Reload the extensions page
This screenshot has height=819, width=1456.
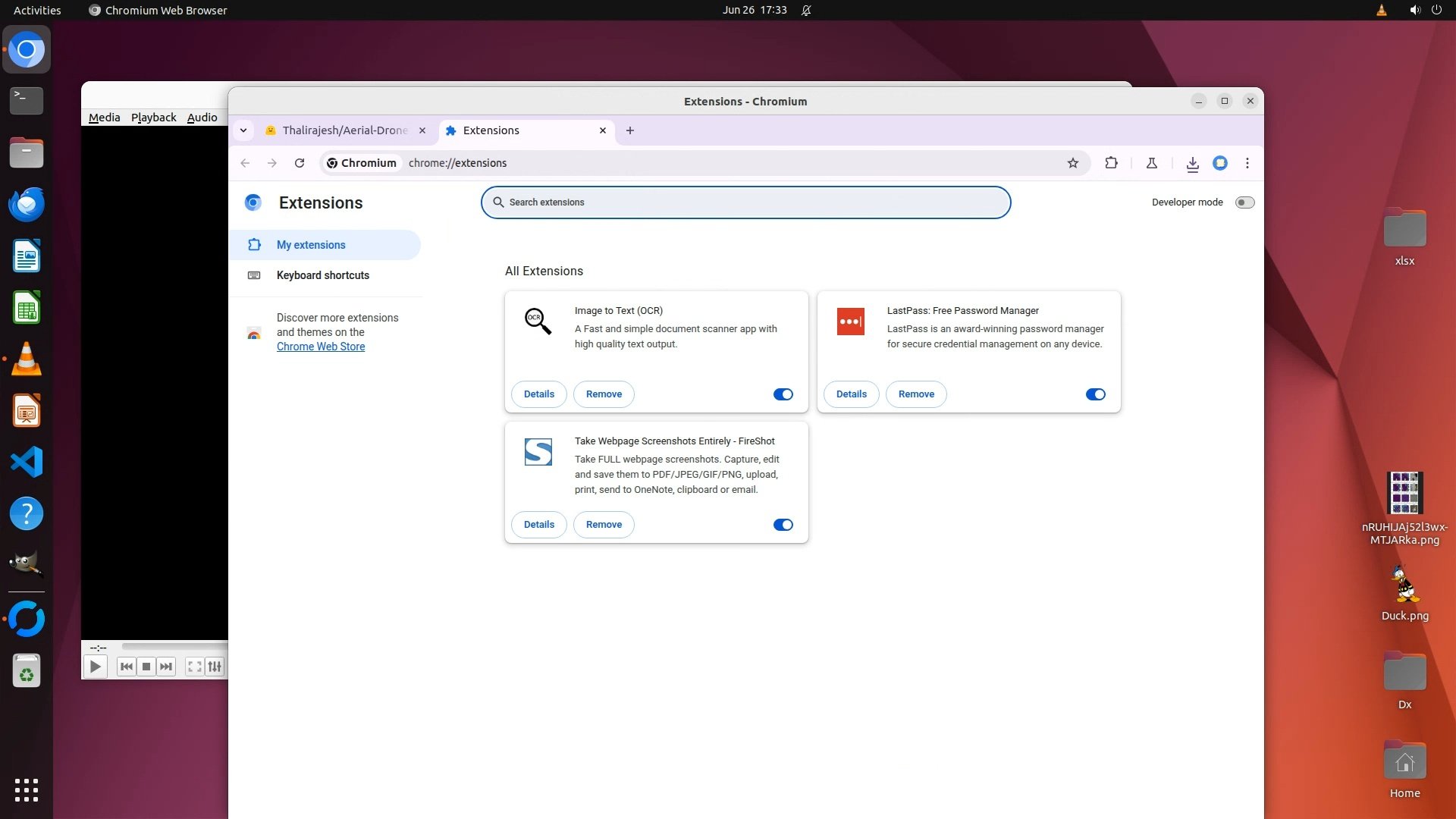(x=300, y=163)
